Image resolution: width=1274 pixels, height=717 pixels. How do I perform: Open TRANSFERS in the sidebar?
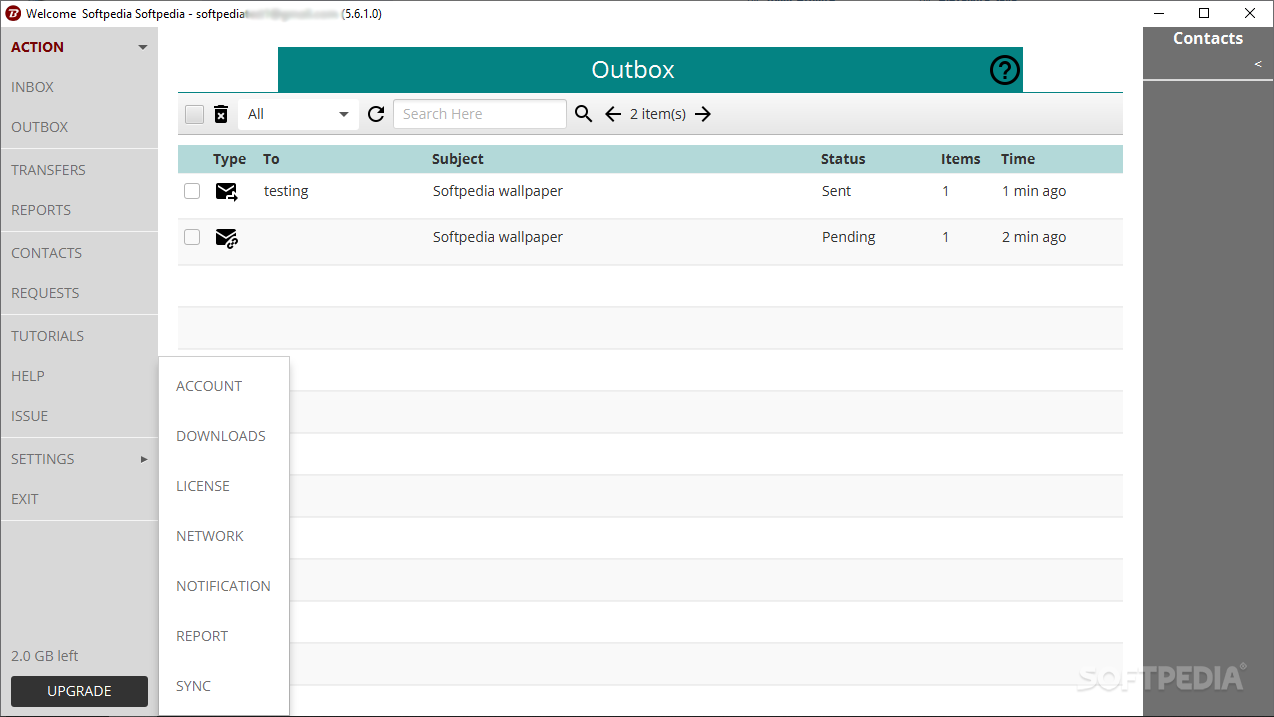click(48, 170)
